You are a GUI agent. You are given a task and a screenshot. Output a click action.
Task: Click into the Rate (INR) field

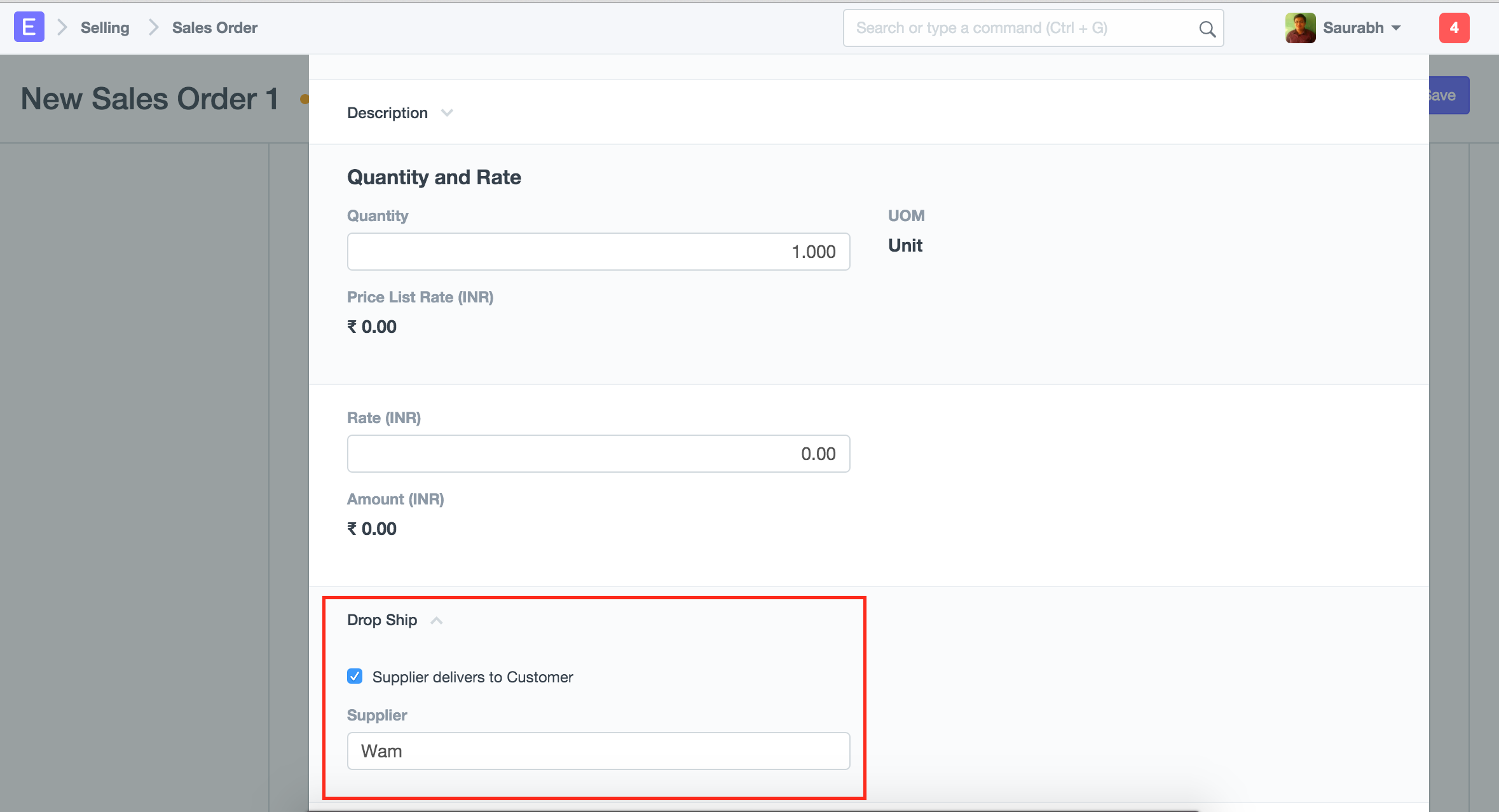pyautogui.click(x=598, y=454)
